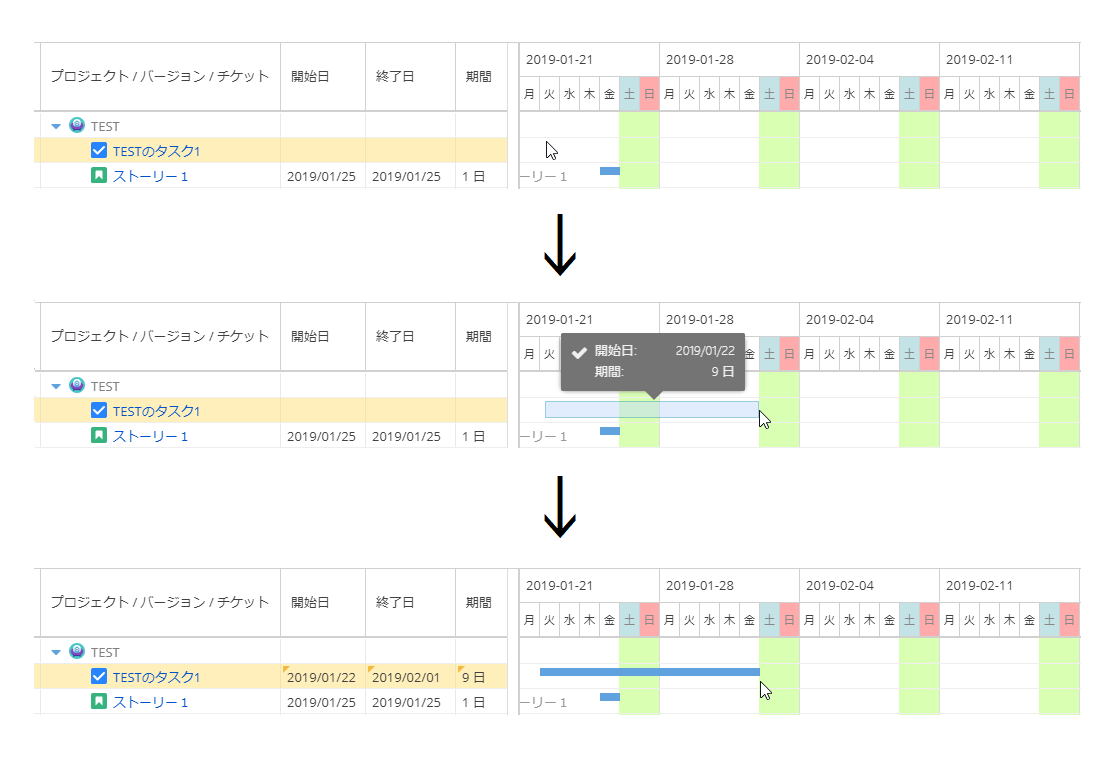Select the short ストーリー 1 bar in top chart
This screenshot has height=758, width=1119.
pos(610,171)
